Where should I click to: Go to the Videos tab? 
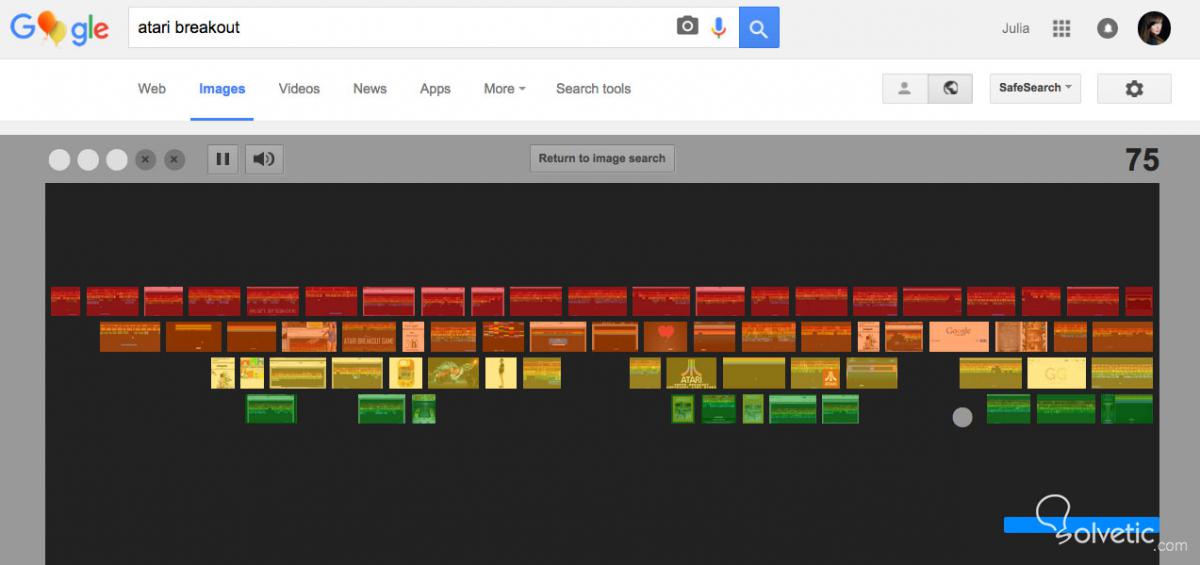pyautogui.click(x=299, y=88)
